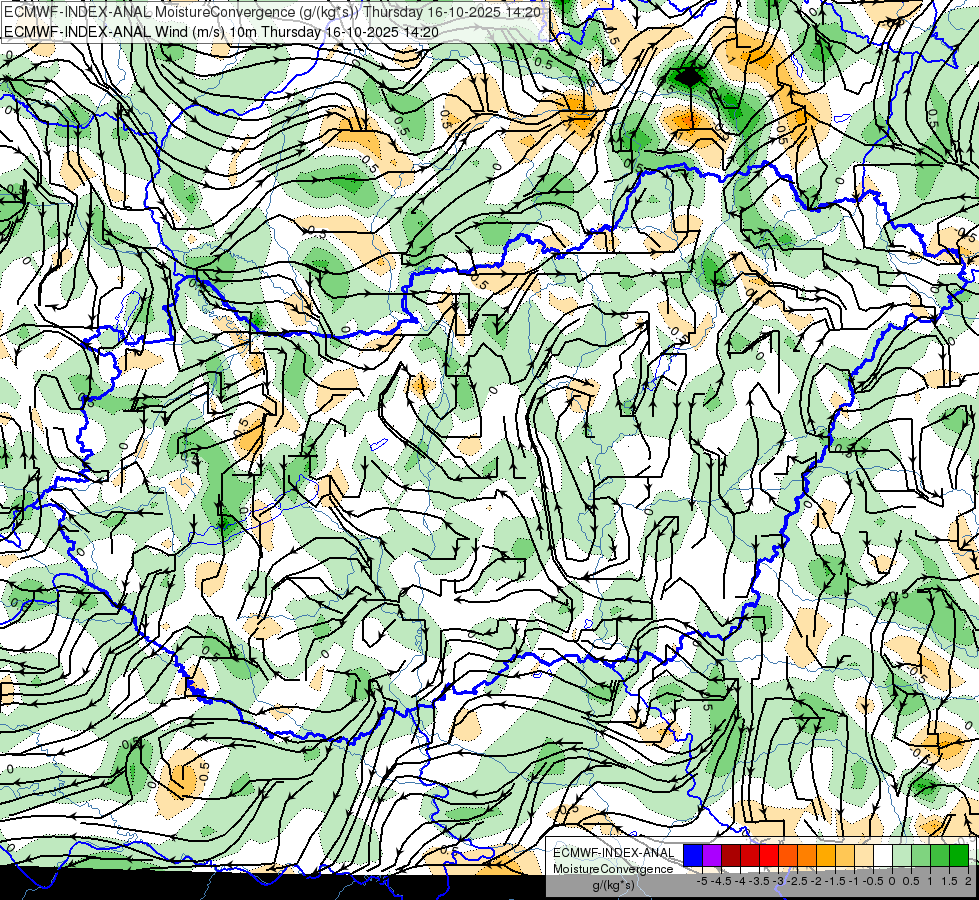This screenshot has width=979, height=900.
Task: Click the black diamond convergence maximum marker
Action: click(689, 77)
